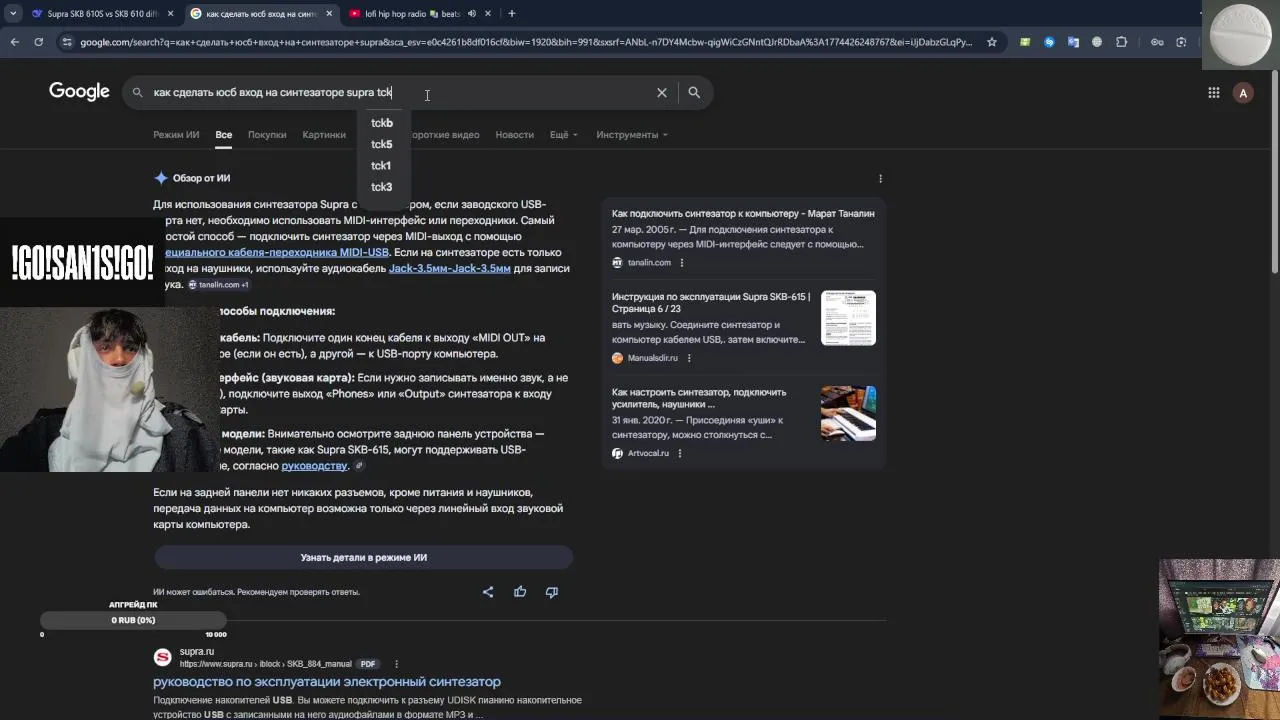Open the green extension icon
The height and width of the screenshot is (720, 1280).
click(x=1025, y=42)
